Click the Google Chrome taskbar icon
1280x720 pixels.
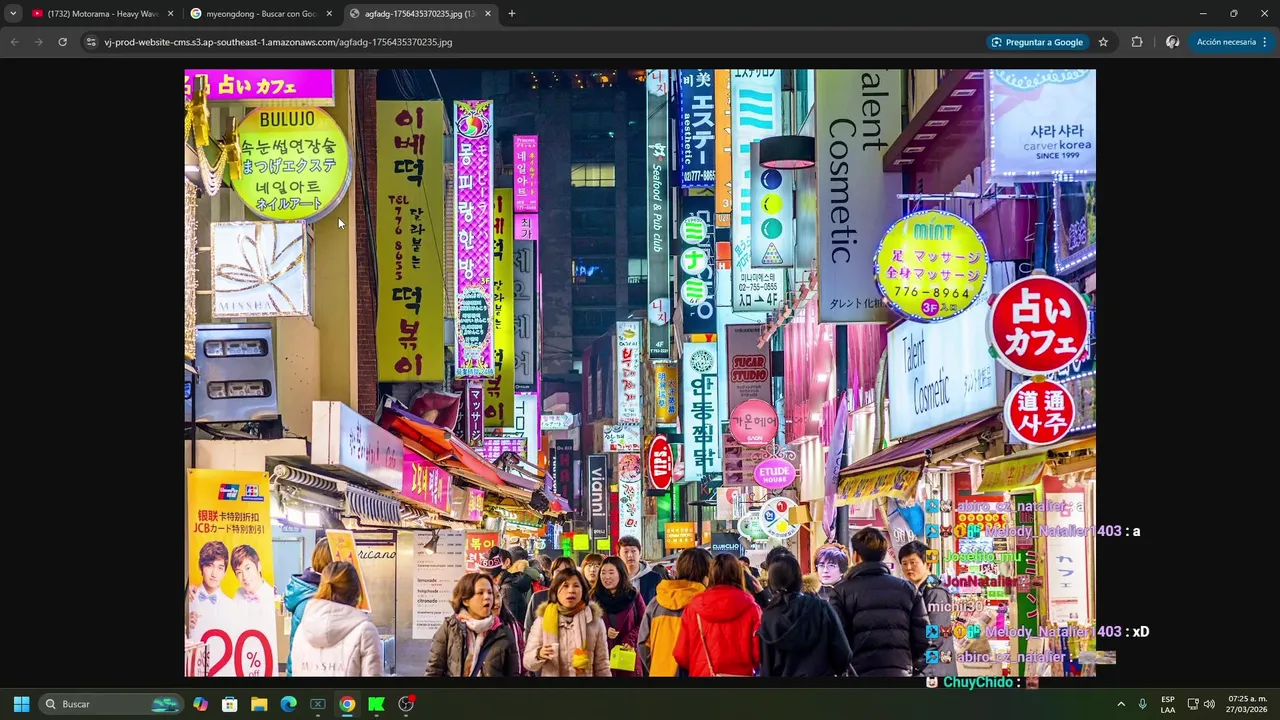coord(346,704)
